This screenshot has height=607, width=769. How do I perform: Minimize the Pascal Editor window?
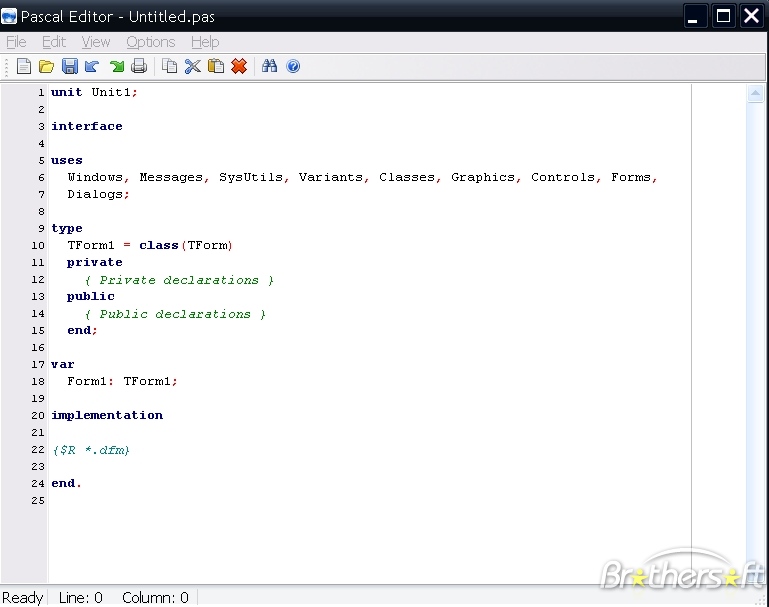pyautogui.click(x=695, y=16)
